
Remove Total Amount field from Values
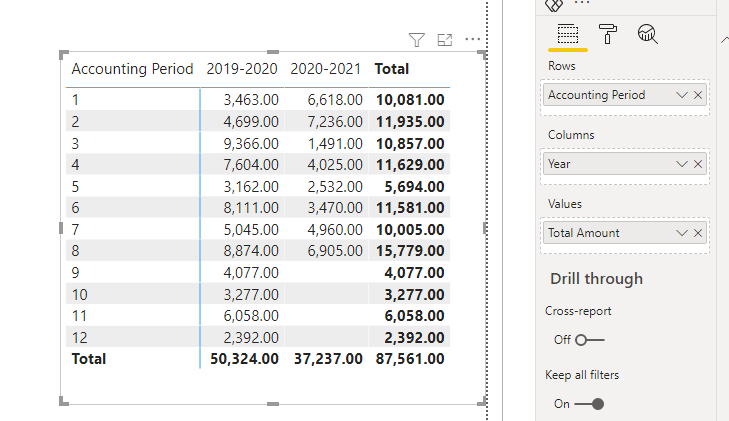698,233
